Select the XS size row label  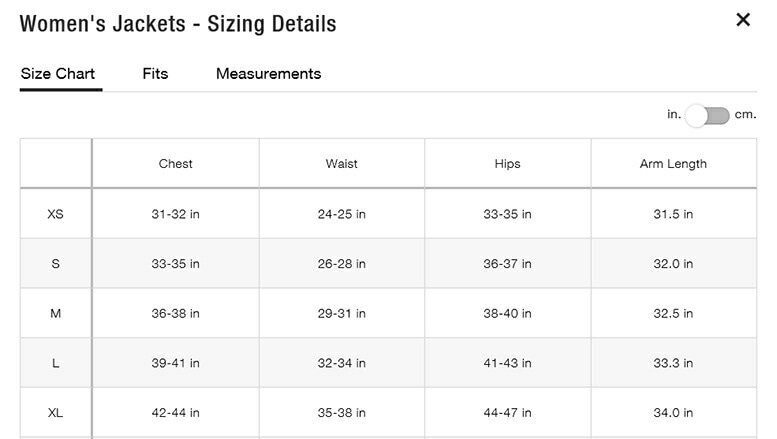56,214
